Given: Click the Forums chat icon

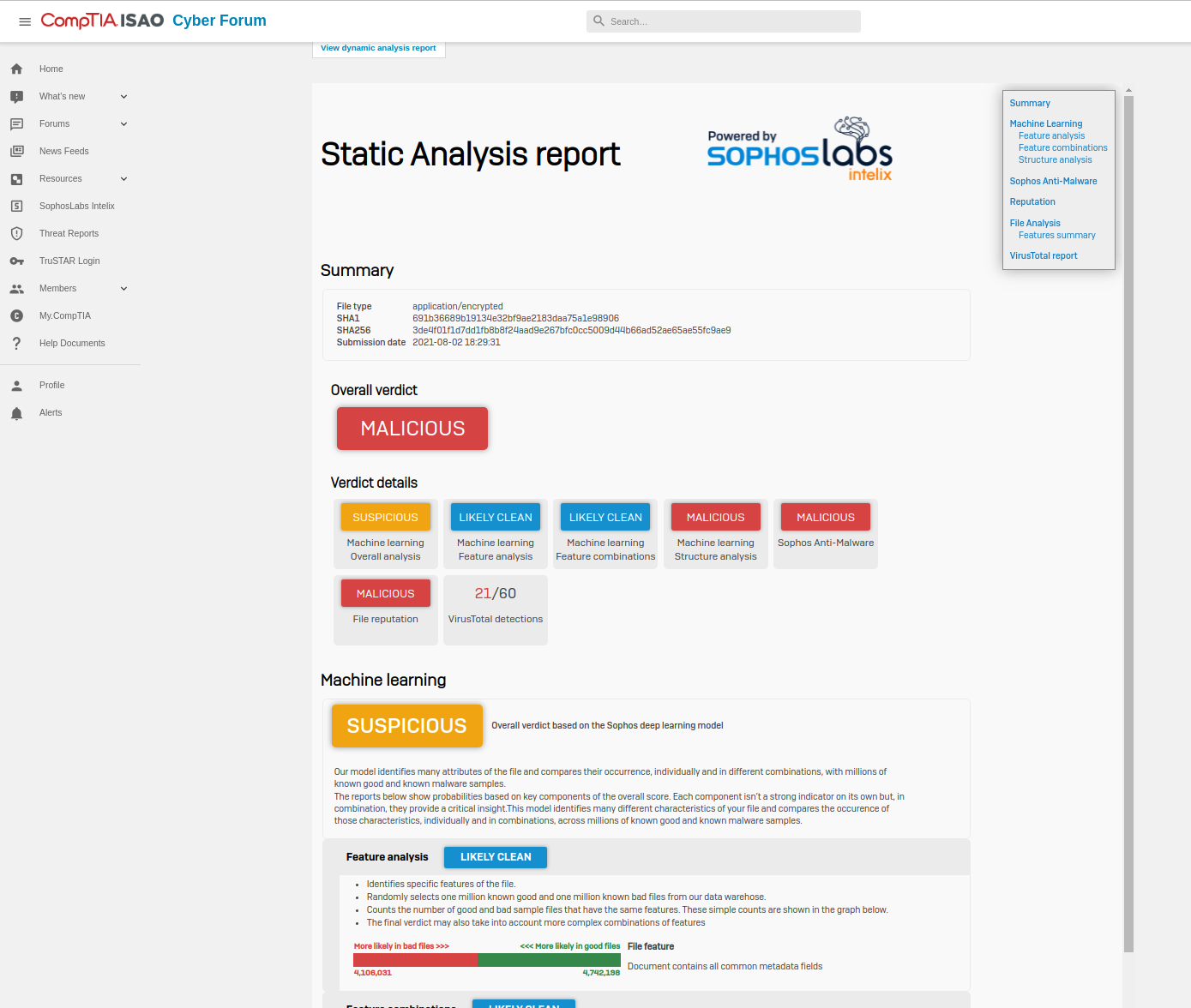Looking at the screenshot, I should 16,123.
